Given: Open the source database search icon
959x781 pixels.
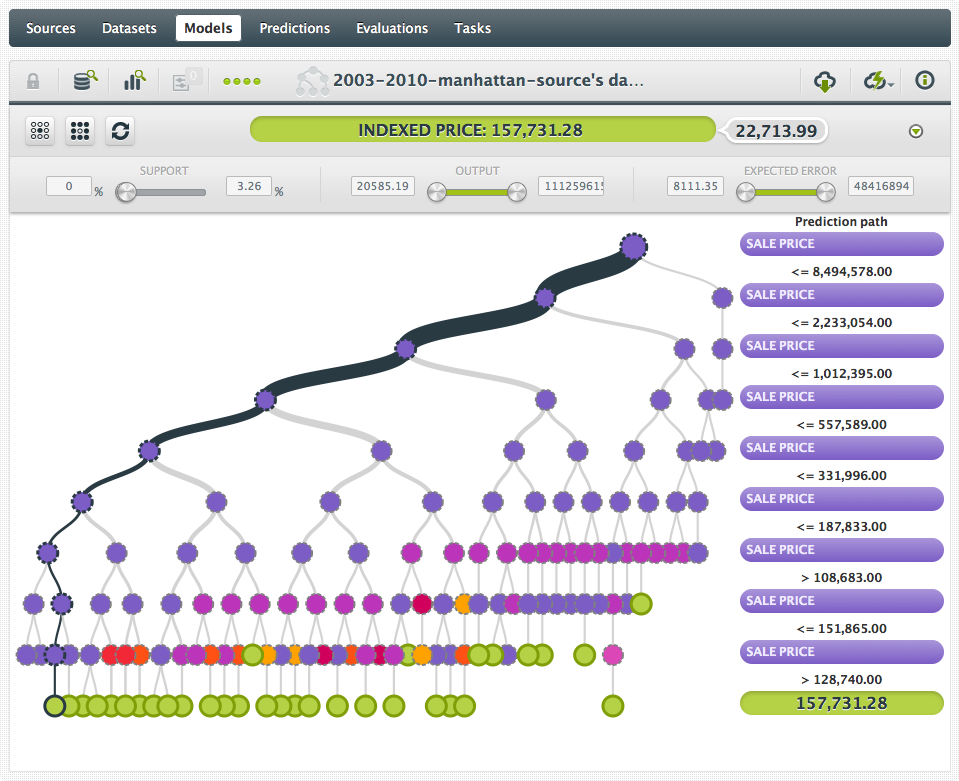Looking at the screenshot, I should (85, 81).
